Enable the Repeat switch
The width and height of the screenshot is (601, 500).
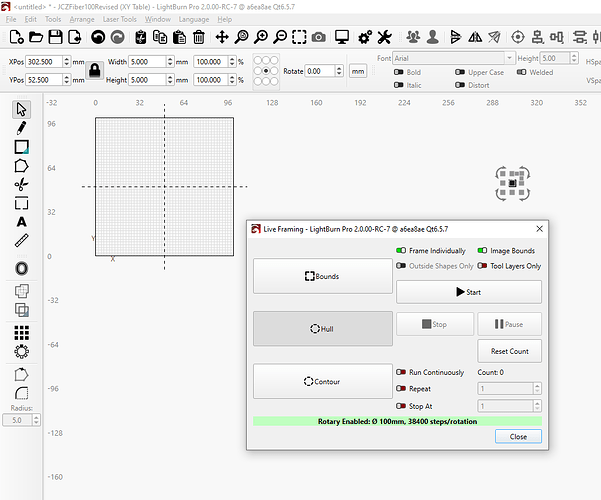point(401,388)
